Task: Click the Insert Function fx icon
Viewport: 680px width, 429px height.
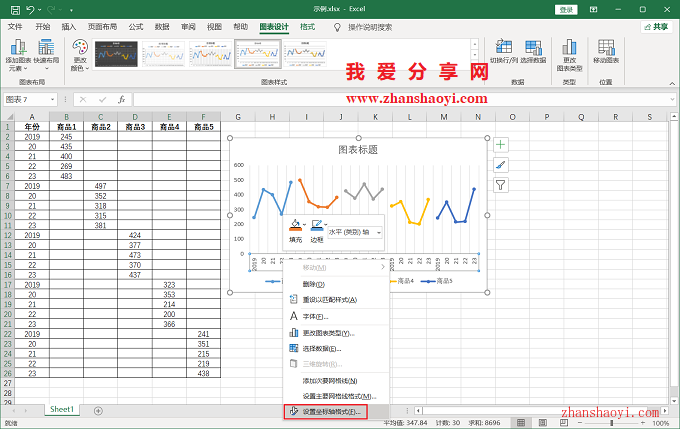Action: coord(122,100)
